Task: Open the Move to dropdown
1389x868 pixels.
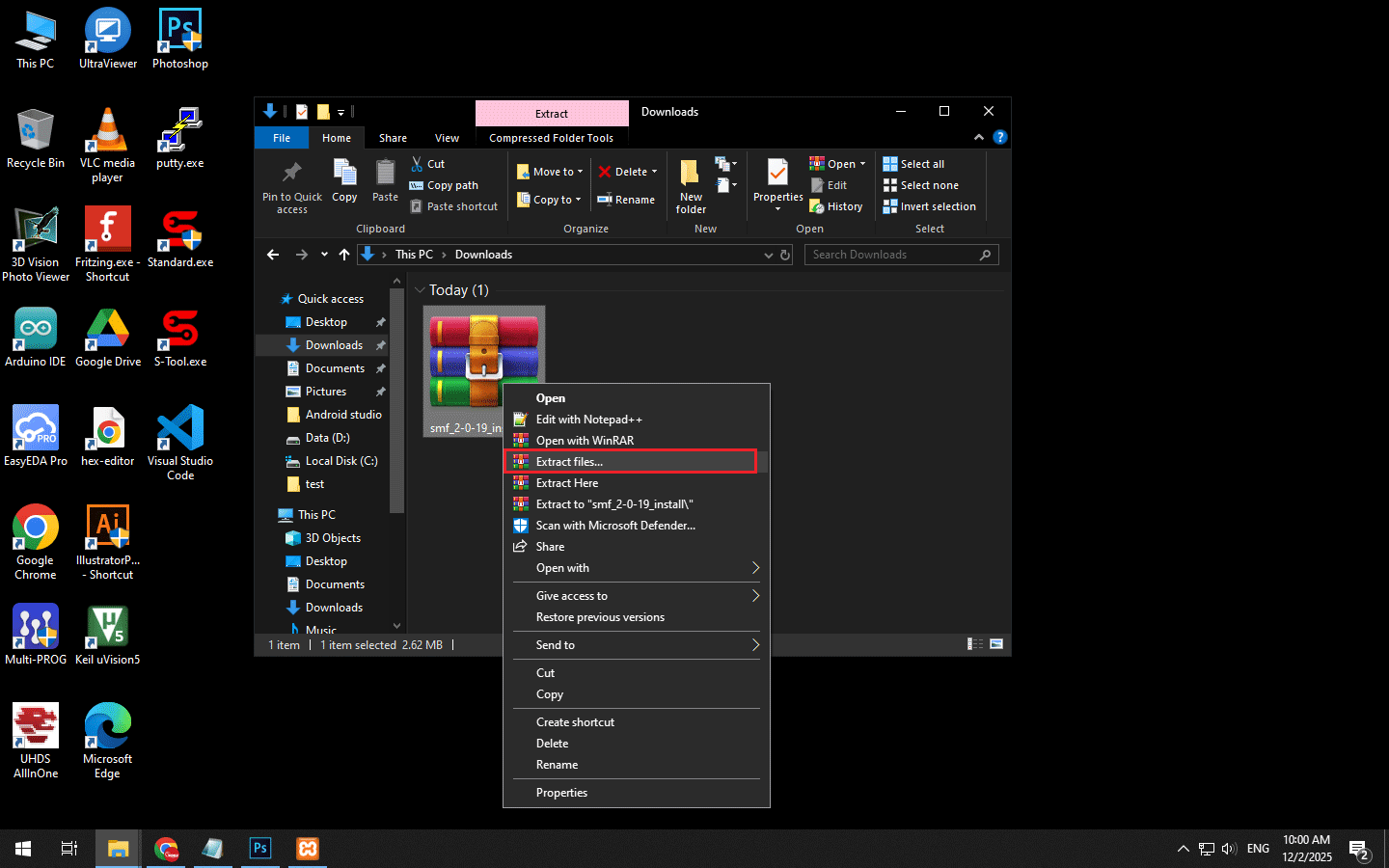Action: pyautogui.click(x=550, y=172)
